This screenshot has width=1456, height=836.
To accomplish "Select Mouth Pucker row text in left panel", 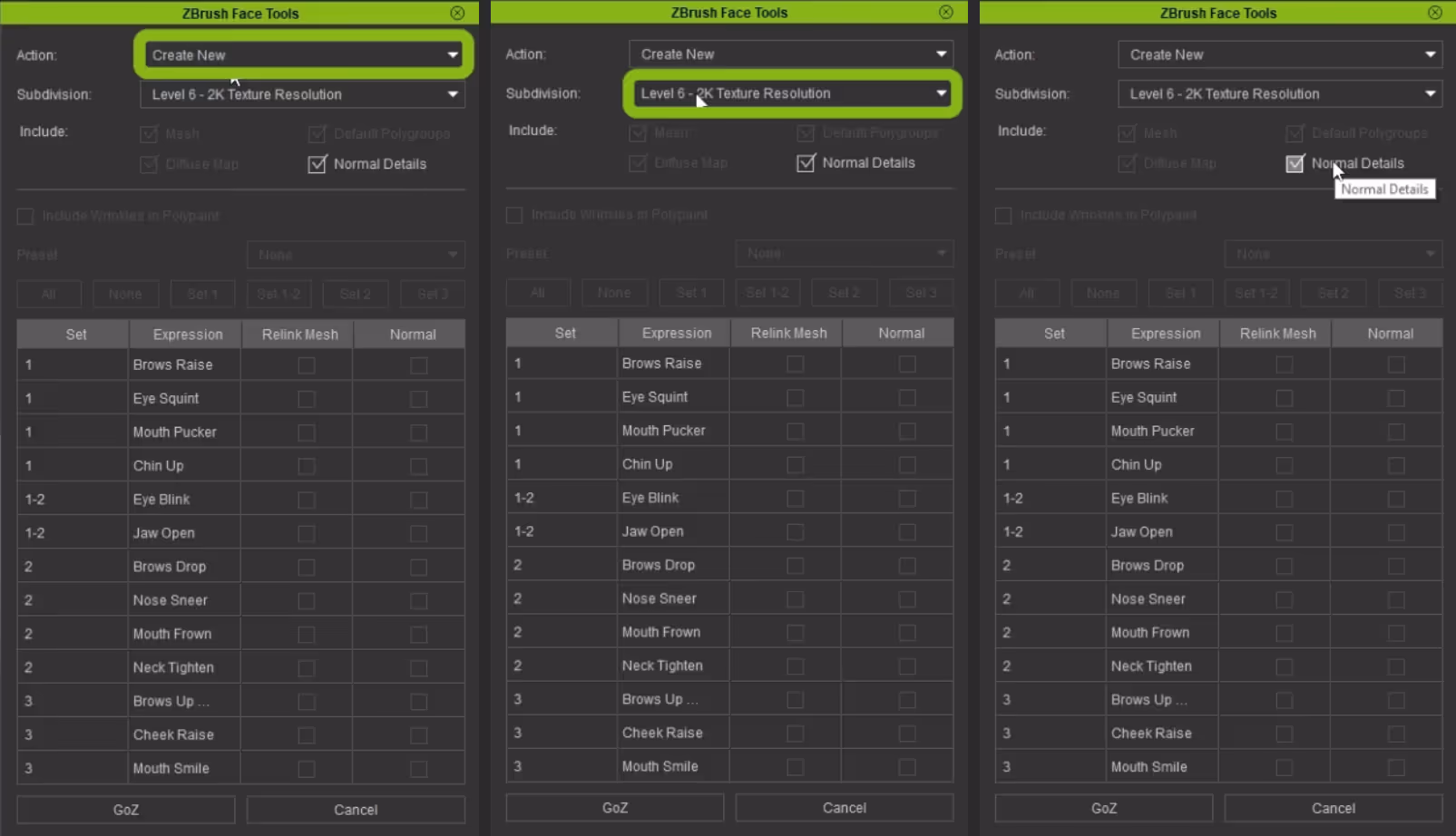I will click(x=175, y=433).
